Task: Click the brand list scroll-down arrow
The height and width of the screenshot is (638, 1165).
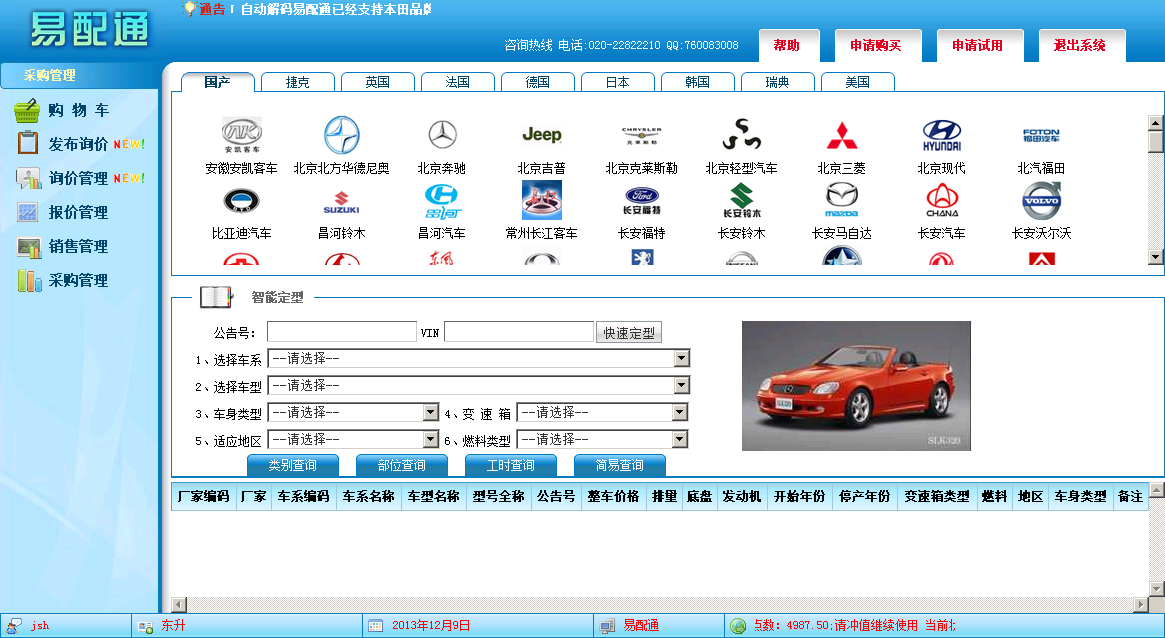Action: (x=1155, y=258)
